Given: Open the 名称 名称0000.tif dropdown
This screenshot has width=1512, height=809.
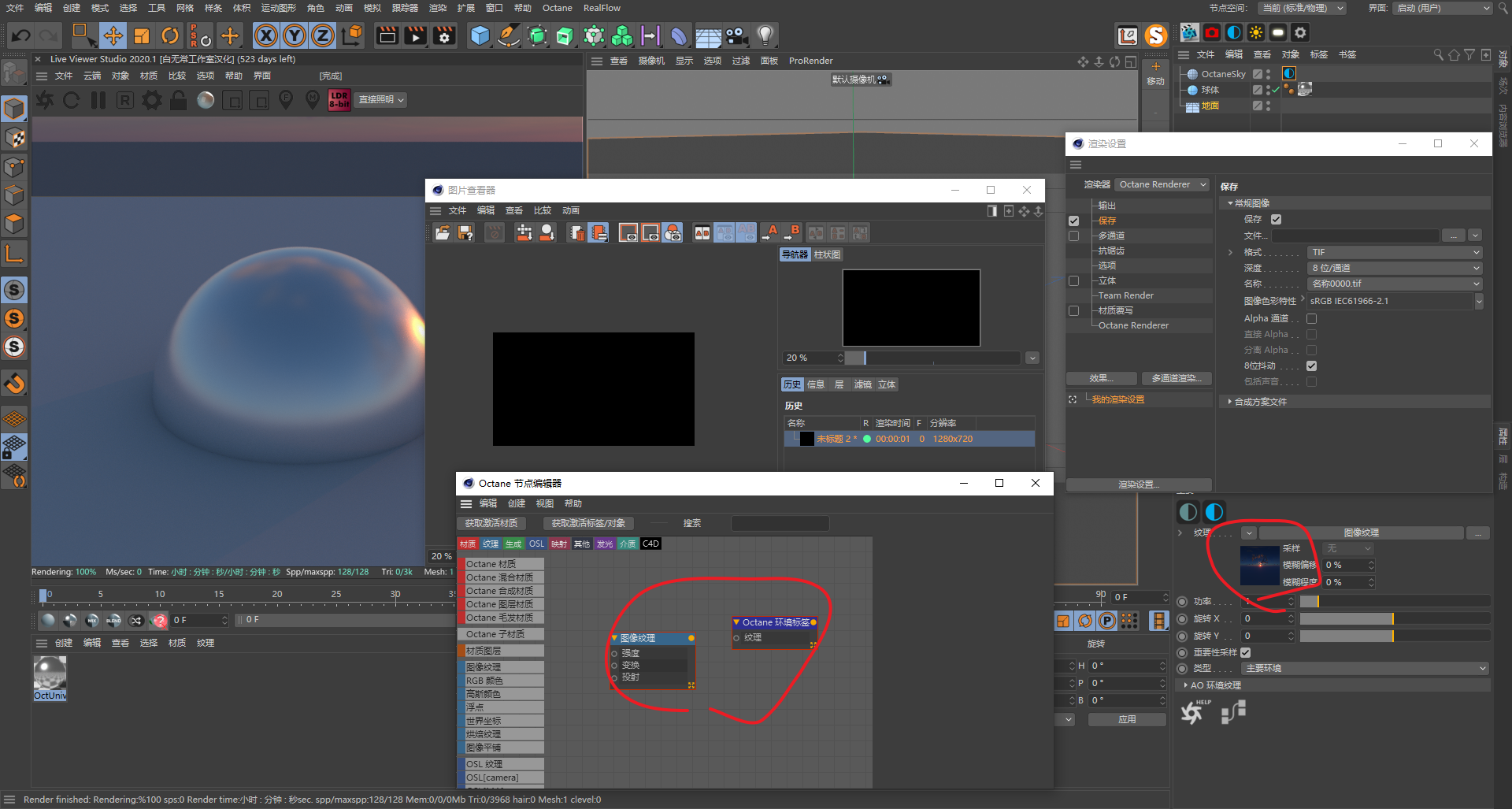Looking at the screenshot, I should 1395,284.
